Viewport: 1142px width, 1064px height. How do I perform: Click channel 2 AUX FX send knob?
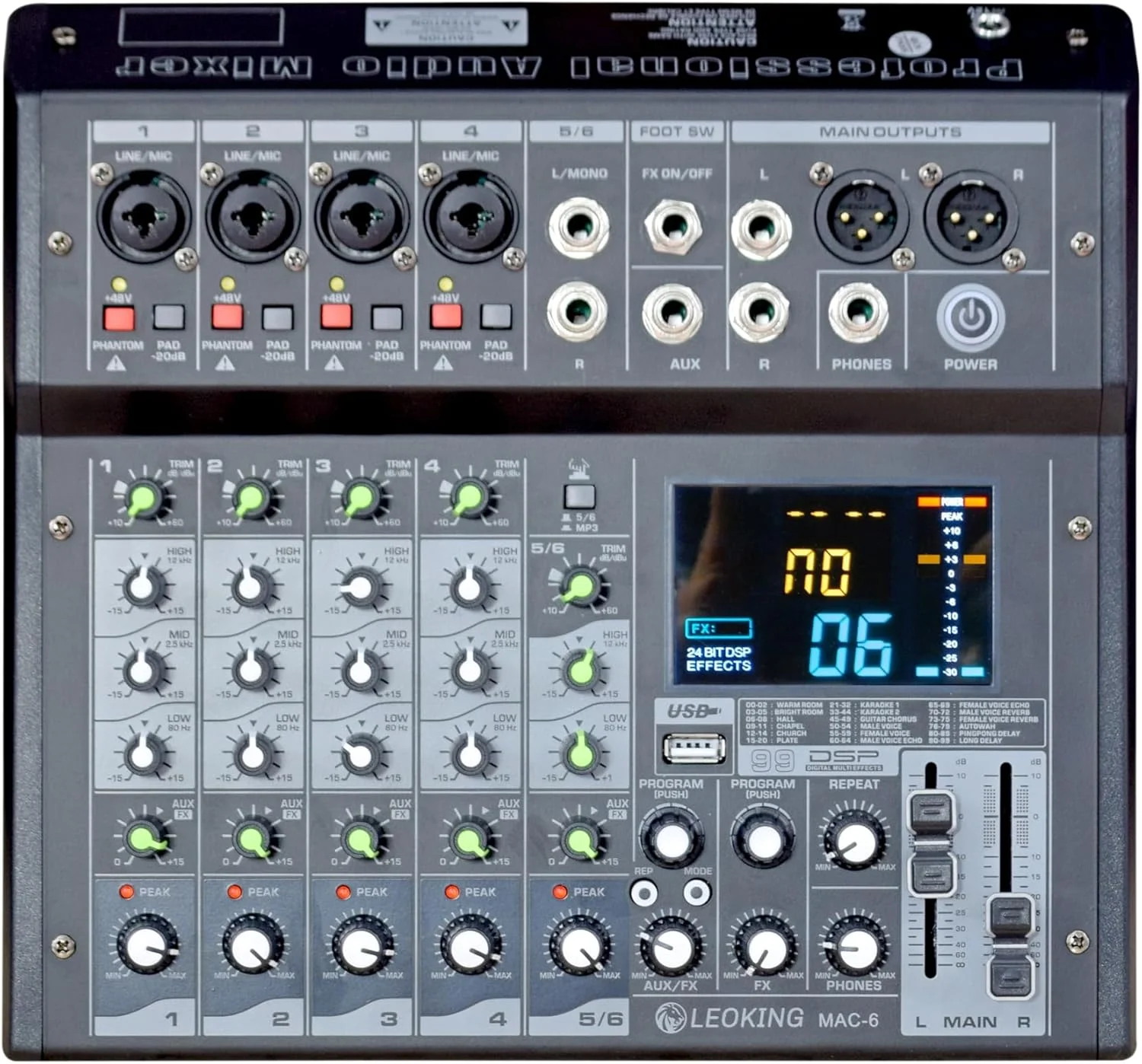253,838
